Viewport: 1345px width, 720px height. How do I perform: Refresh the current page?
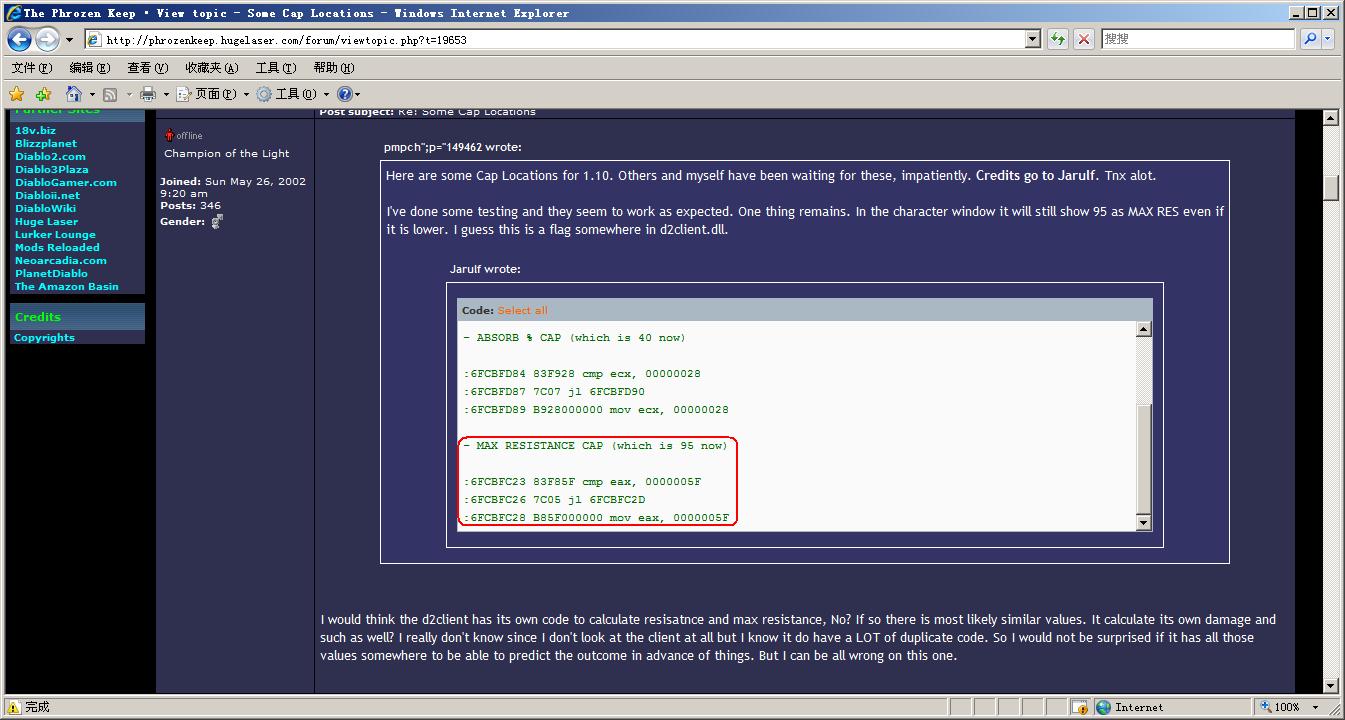[1058, 40]
